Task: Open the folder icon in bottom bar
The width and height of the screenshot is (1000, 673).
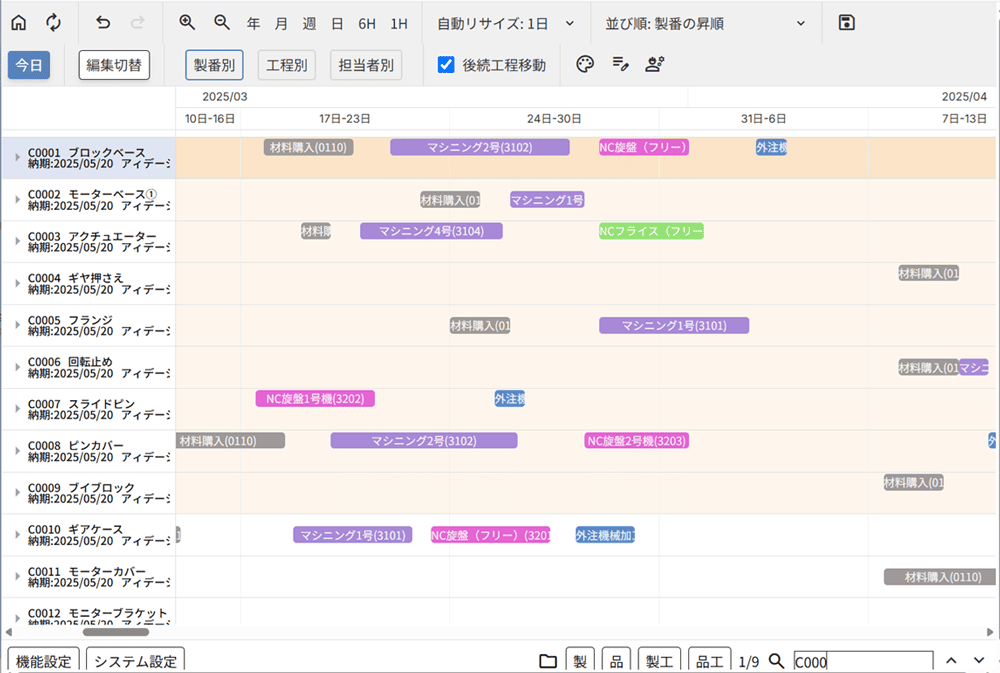Action: click(548, 661)
